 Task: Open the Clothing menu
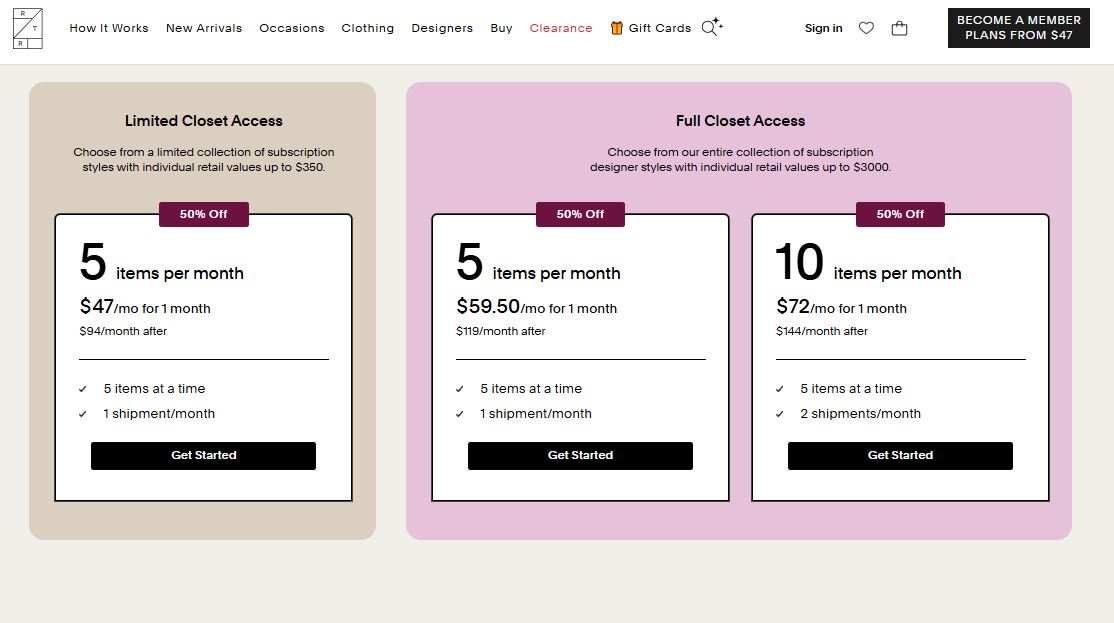pyautogui.click(x=367, y=28)
